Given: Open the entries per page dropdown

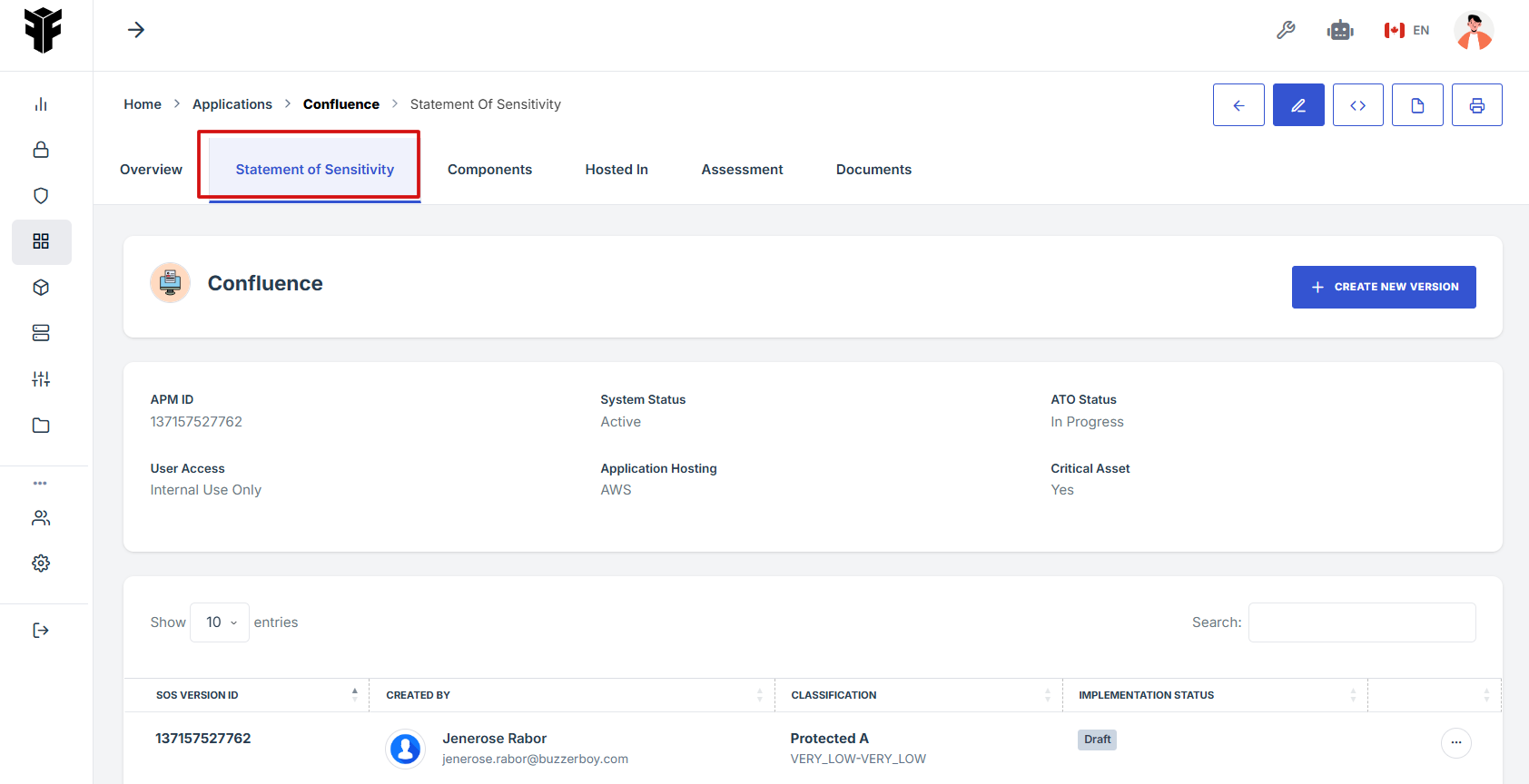Looking at the screenshot, I should (220, 622).
